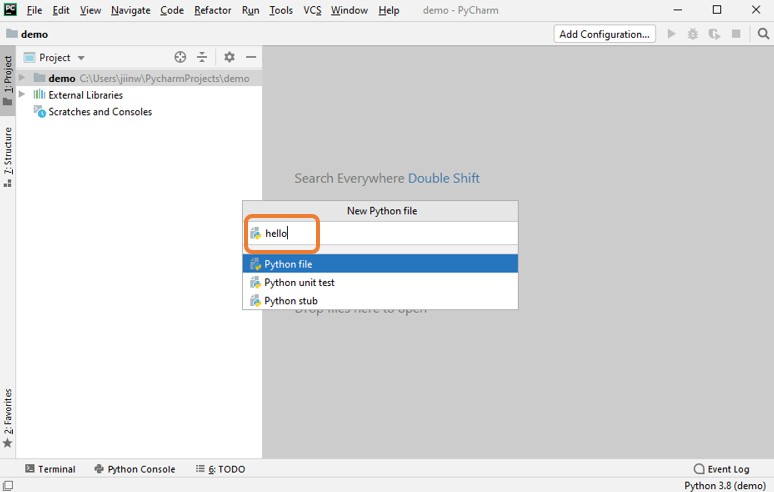Image resolution: width=774 pixels, height=492 pixels.
Task: Click the demo project folder icon in tree
Action: tap(39, 77)
